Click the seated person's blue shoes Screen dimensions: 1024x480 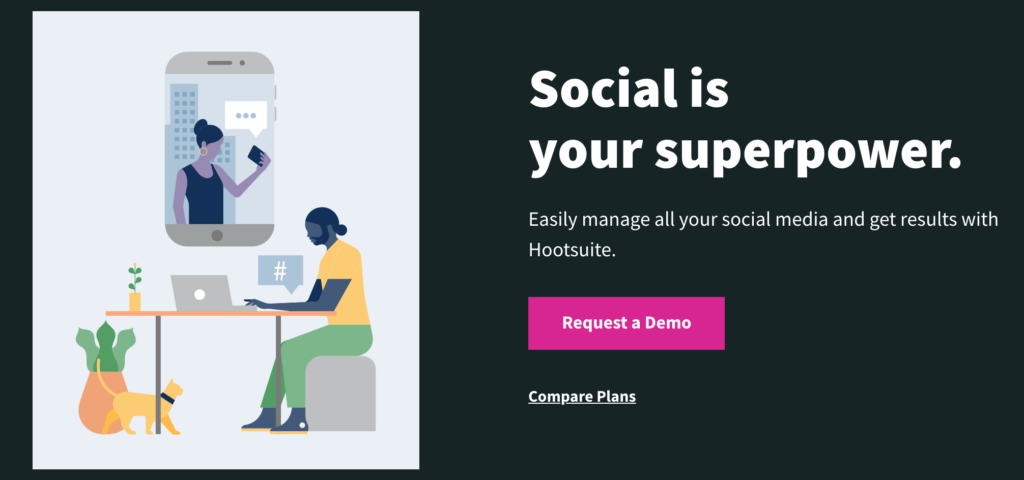coord(275,422)
